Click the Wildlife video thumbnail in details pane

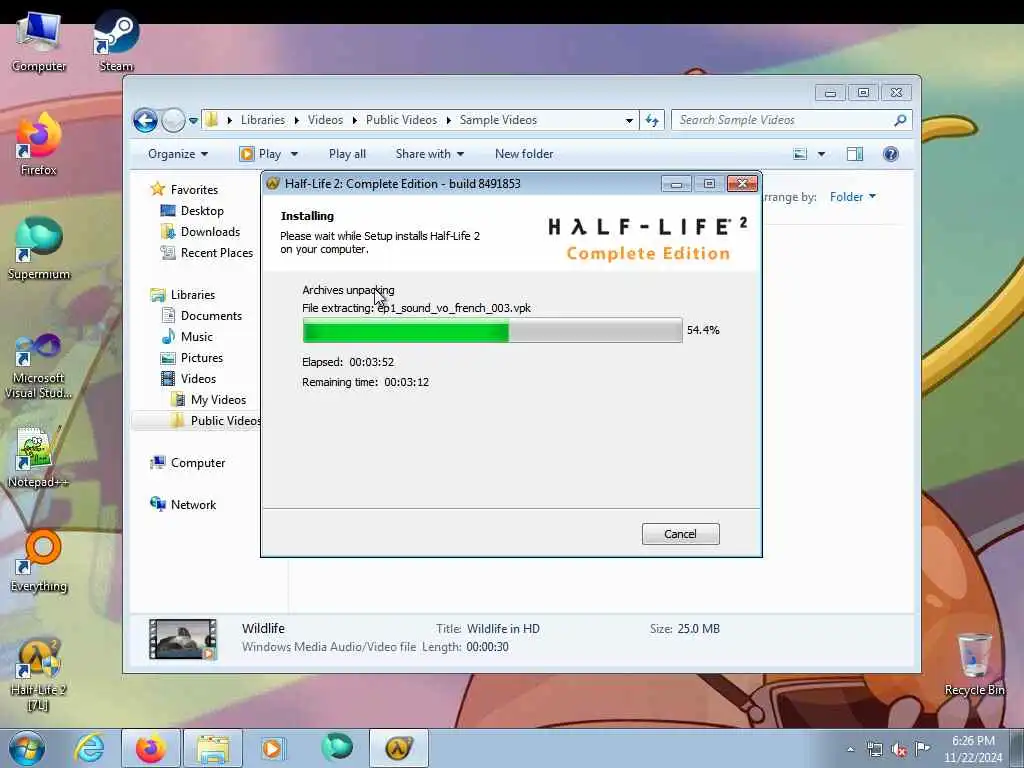[183, 639]
